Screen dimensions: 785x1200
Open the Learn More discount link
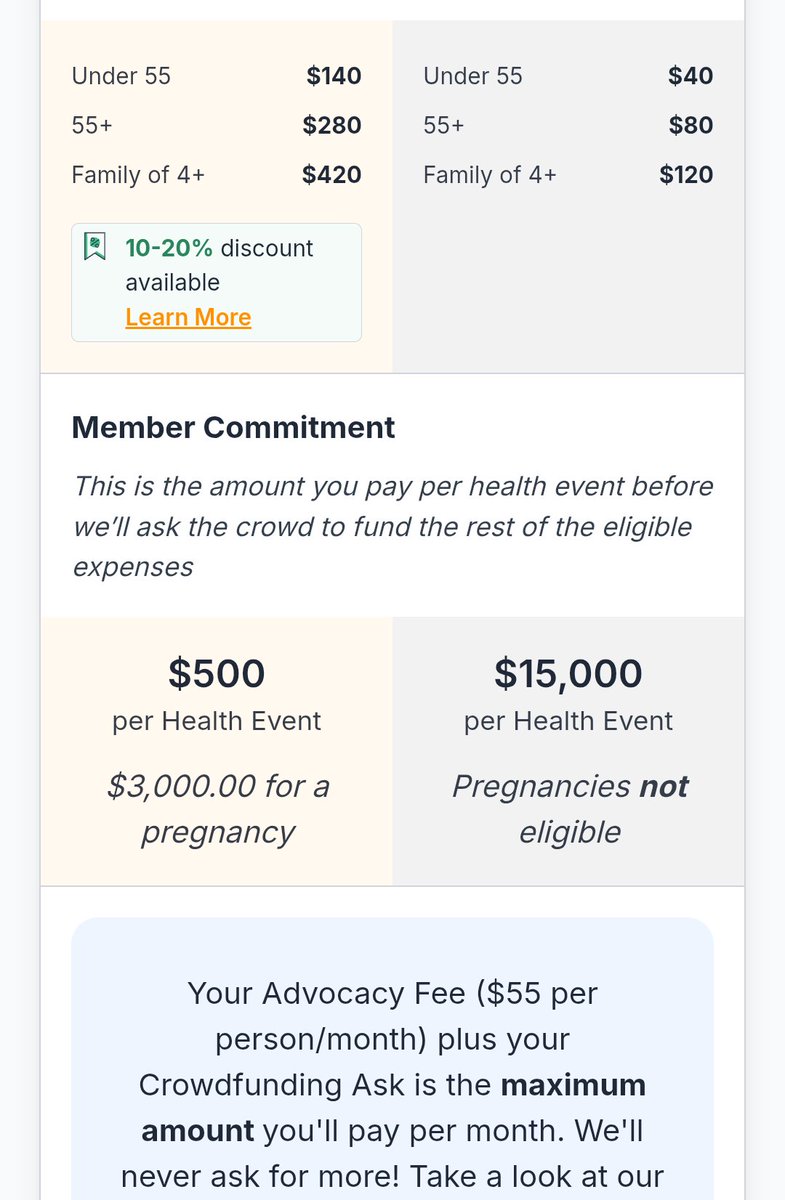pyautogui.click(x=188, y=317)
